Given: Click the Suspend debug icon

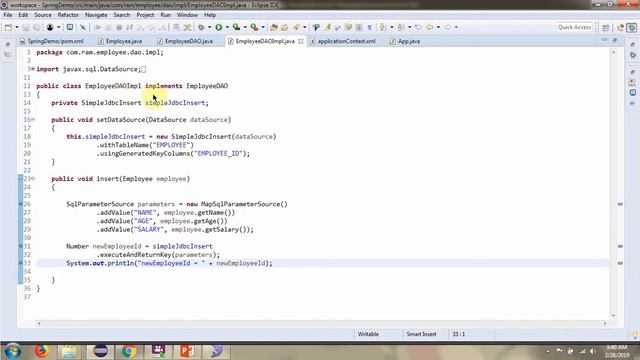Looking at the screenshot, I should click(108, 27).
